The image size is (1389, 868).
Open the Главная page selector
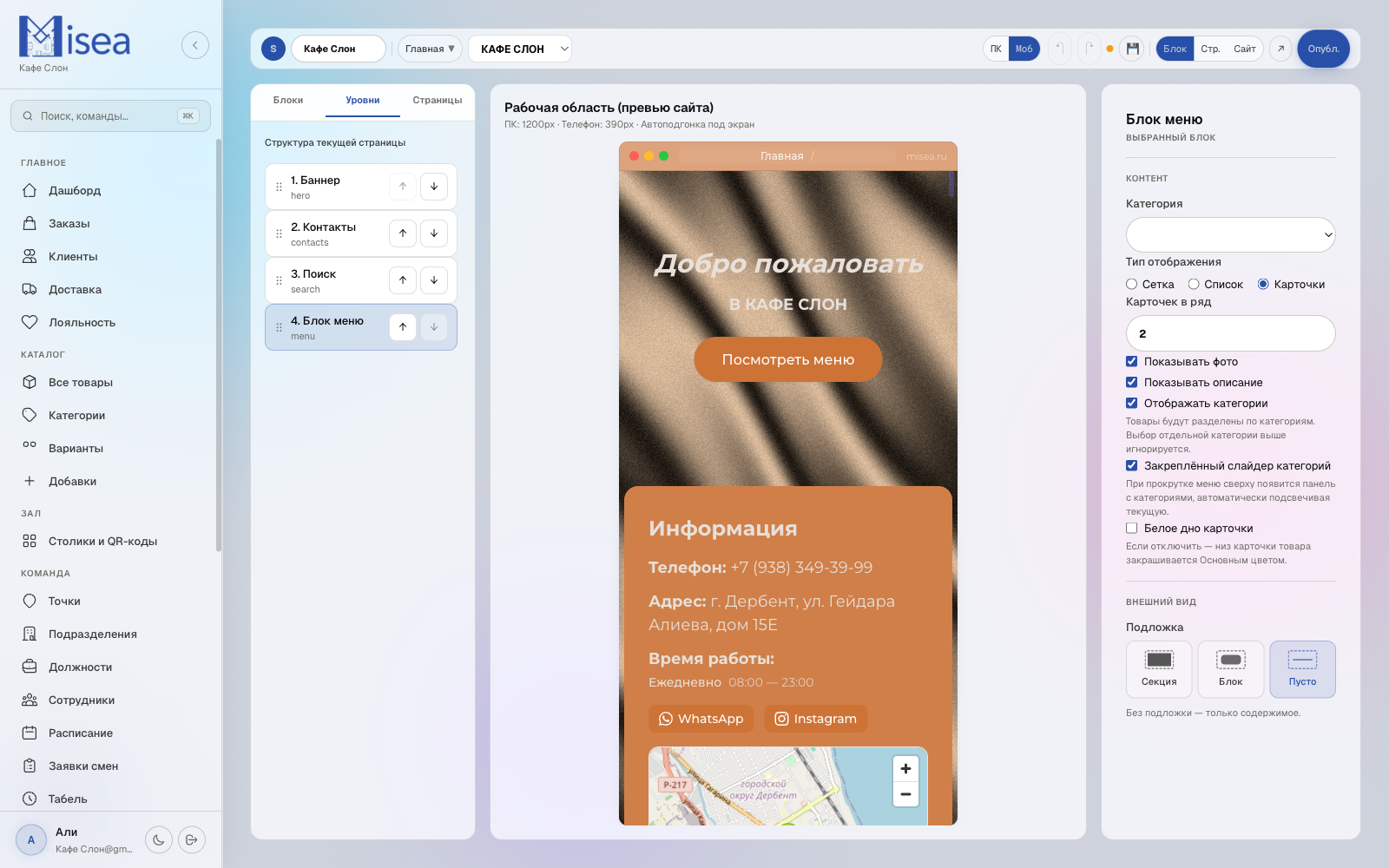[430, 49]
